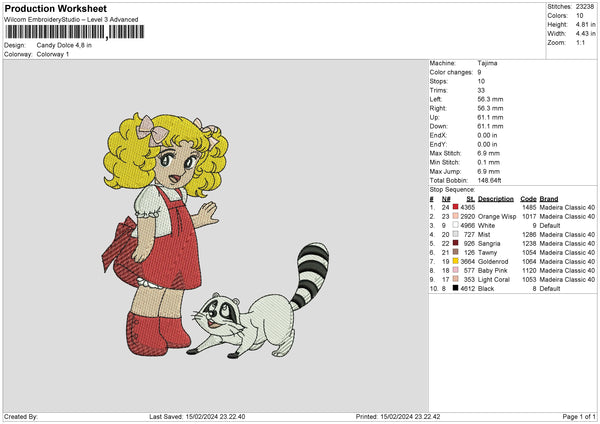Click the Baby Pink color swatch
The image size is (600, 424).
[455, 270]
